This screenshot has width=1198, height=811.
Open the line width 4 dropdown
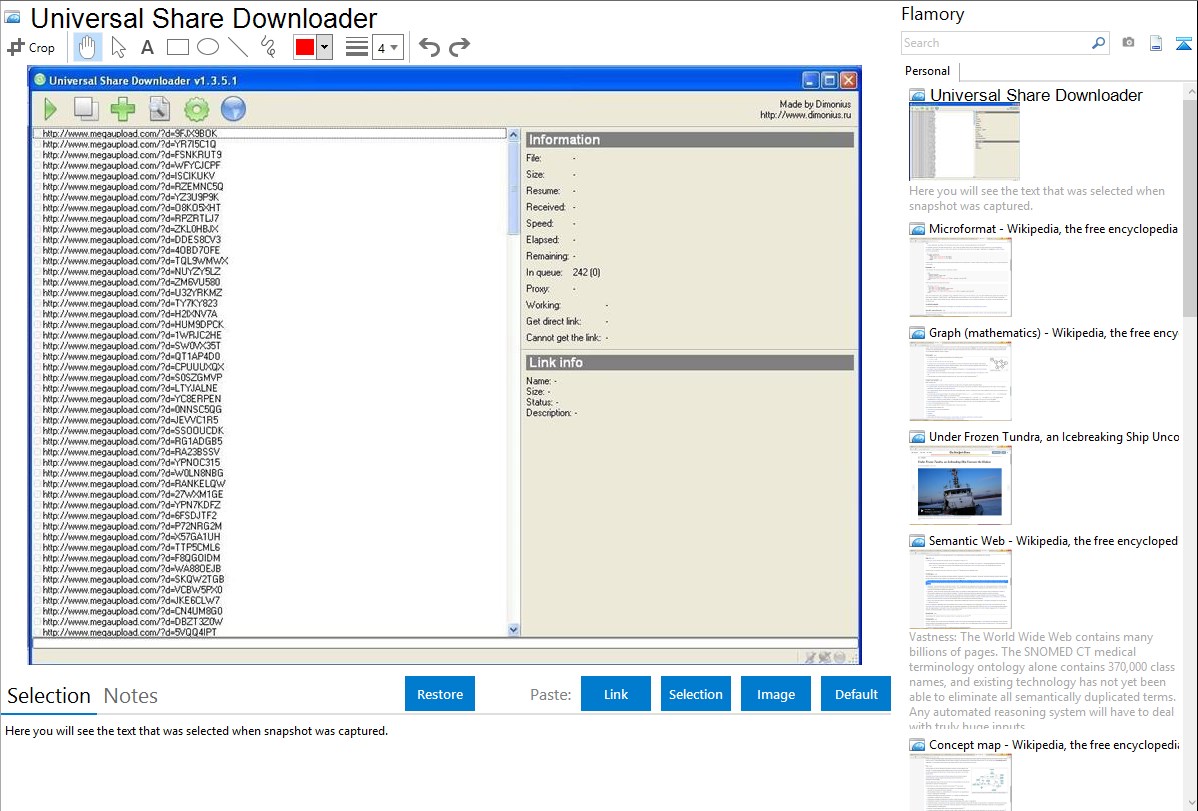coord(388,48)
